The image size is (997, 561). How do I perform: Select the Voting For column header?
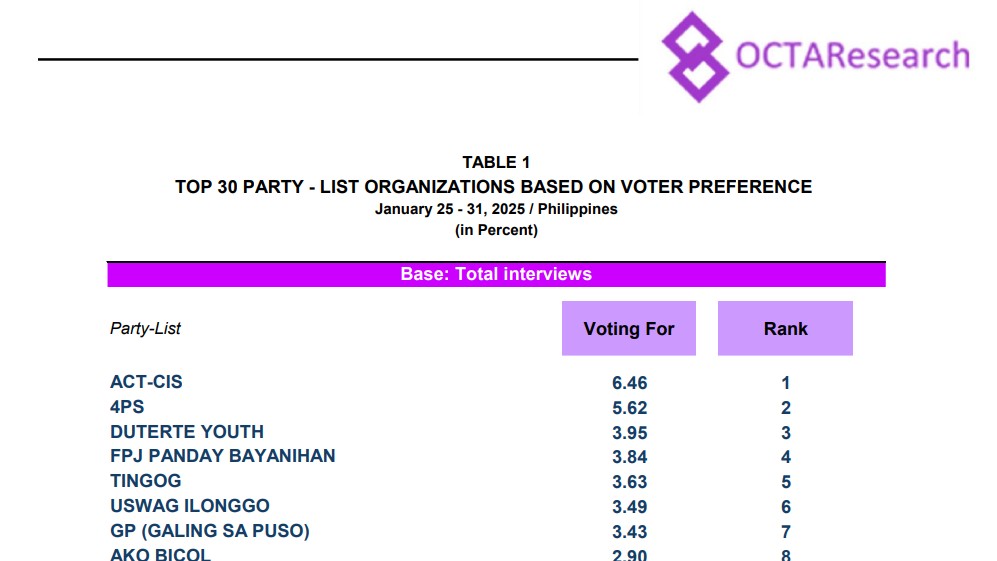click(629, 328)
